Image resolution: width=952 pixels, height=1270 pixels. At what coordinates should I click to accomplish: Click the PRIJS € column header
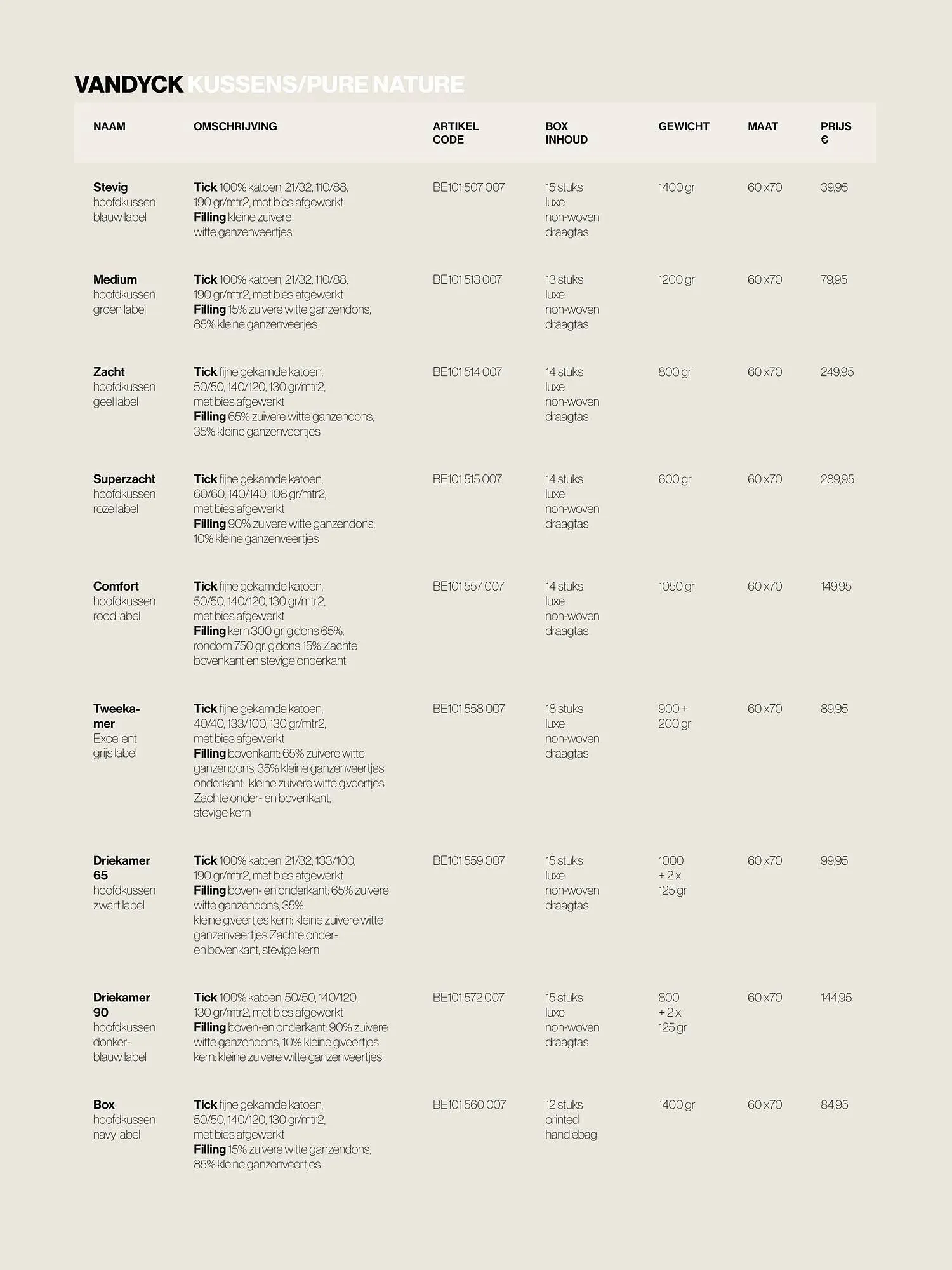click(835, 133)
